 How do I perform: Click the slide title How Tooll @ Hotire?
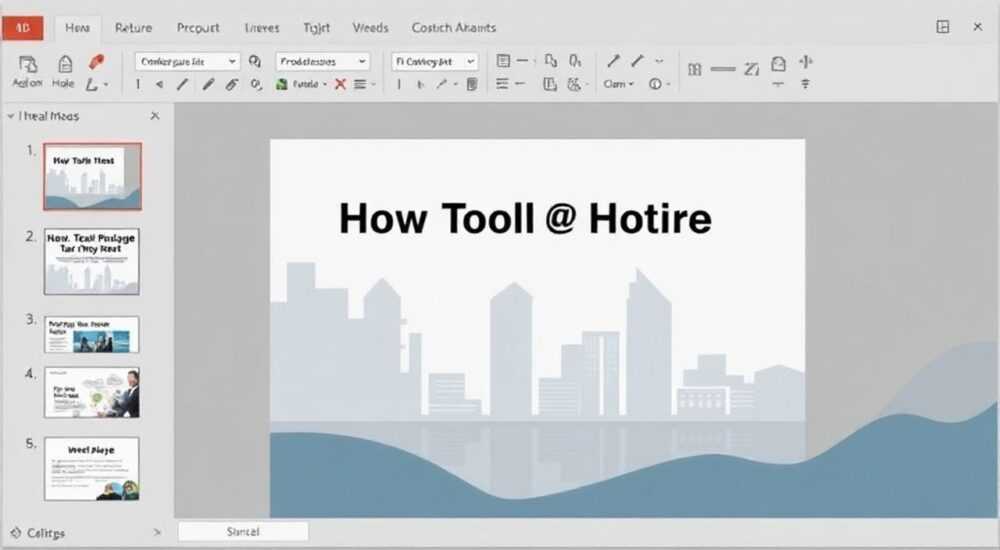pos(525,218)
